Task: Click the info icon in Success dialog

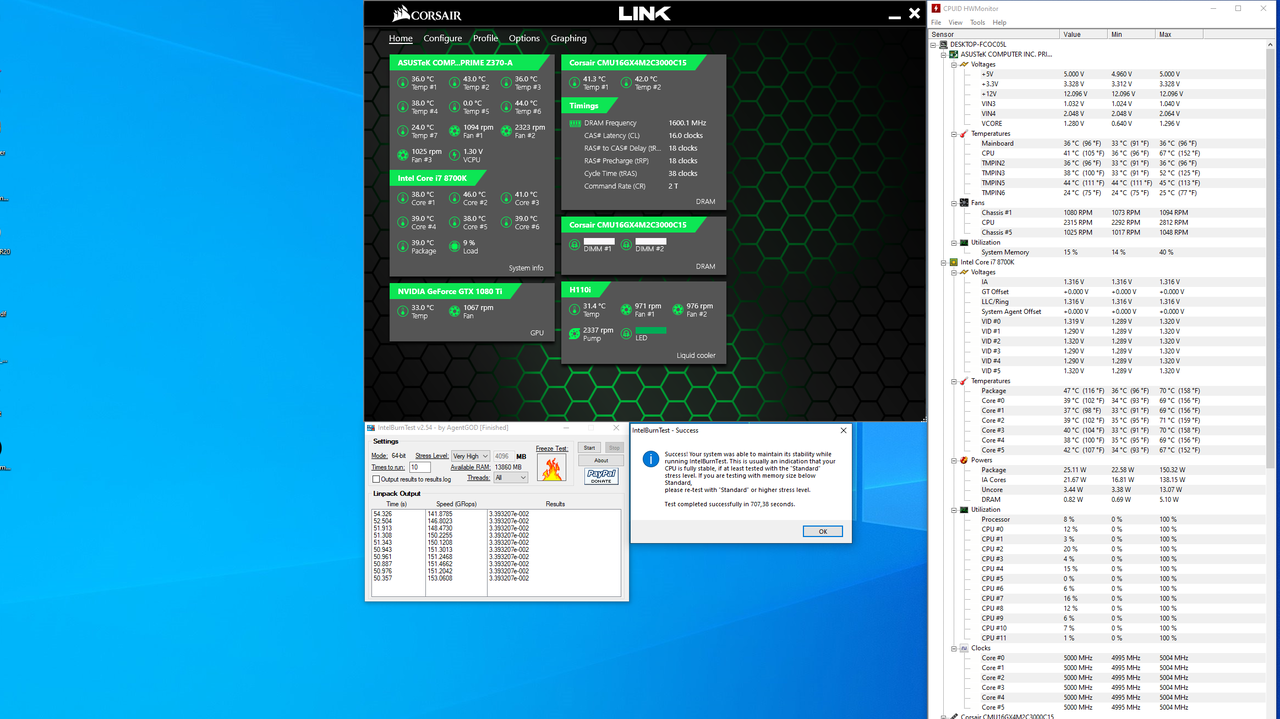Action: pyautogui.click(x=650, y=459)
